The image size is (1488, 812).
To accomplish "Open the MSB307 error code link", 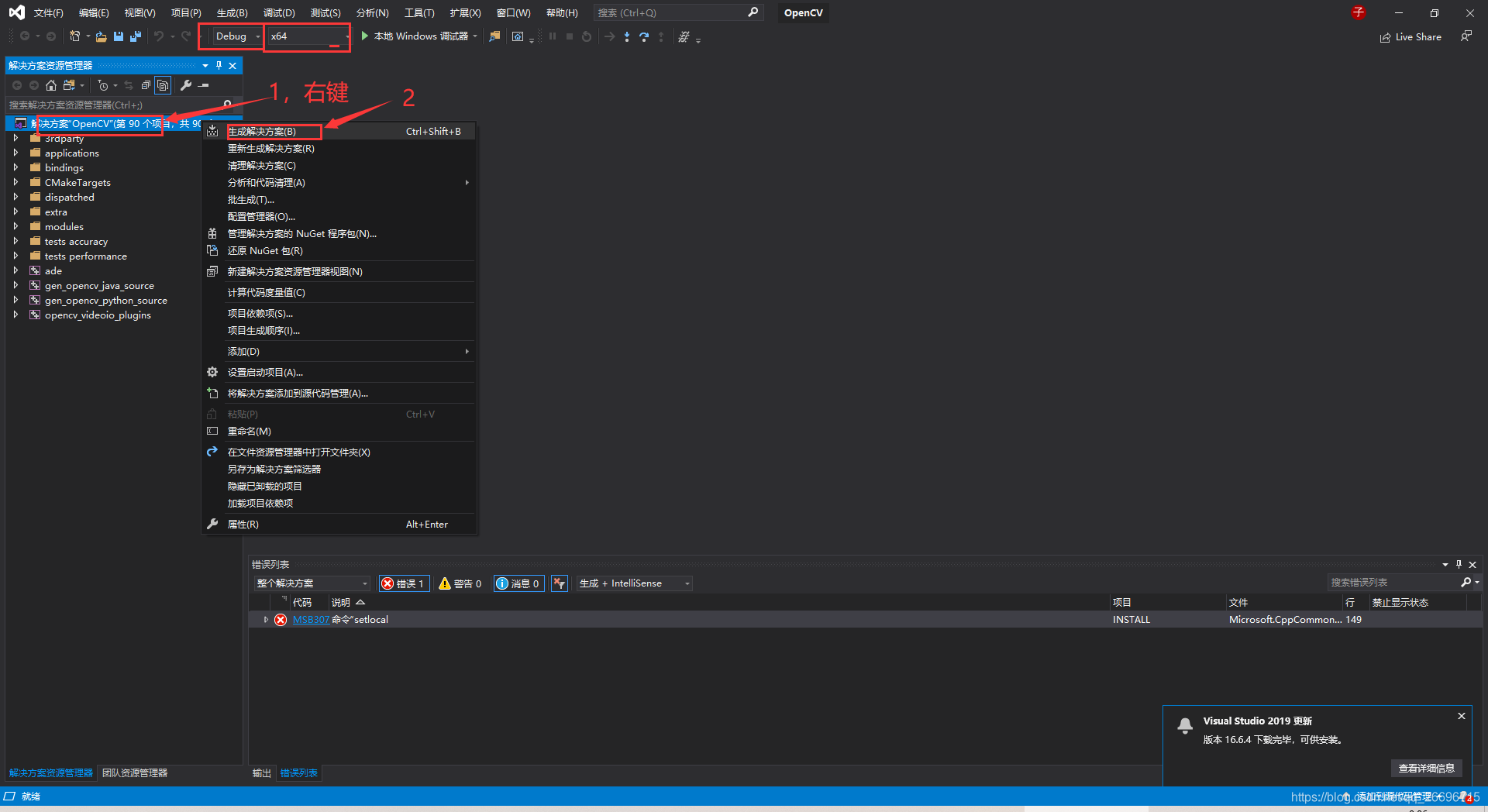I will [x=311, y=620].
